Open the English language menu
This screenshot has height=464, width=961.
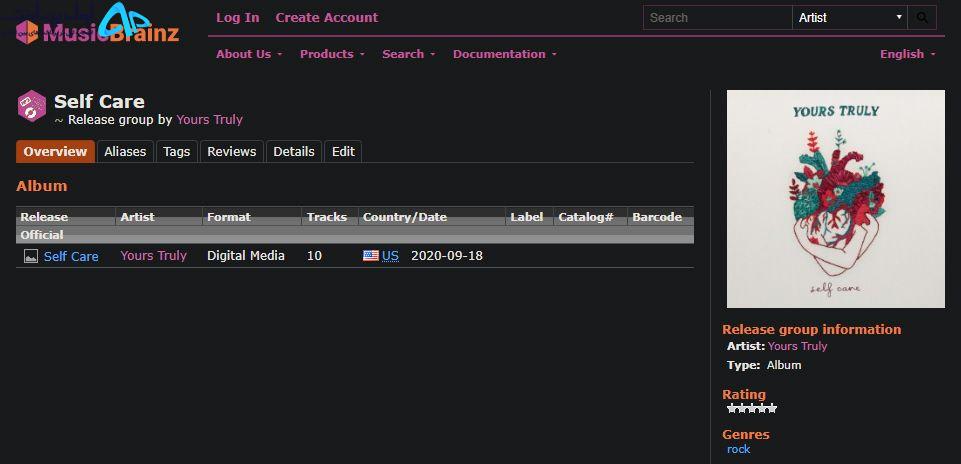tap(908, 54)
